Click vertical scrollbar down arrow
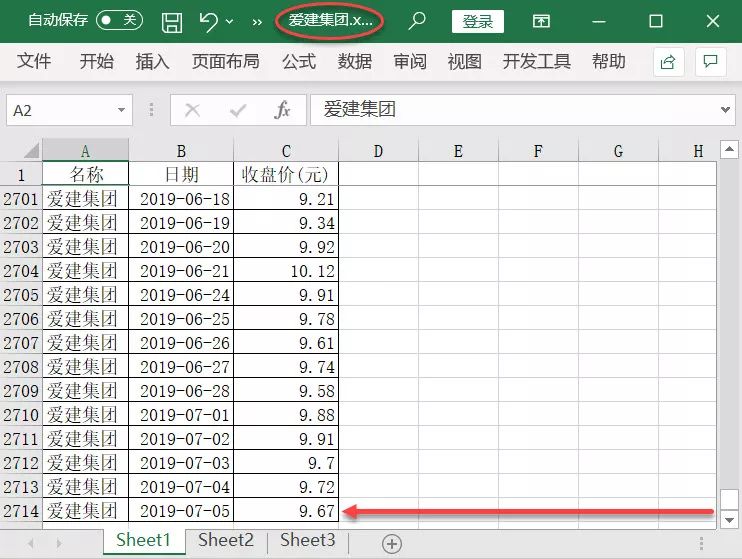The height and width of the screenshot is (559, 742). tap(729, 520)
